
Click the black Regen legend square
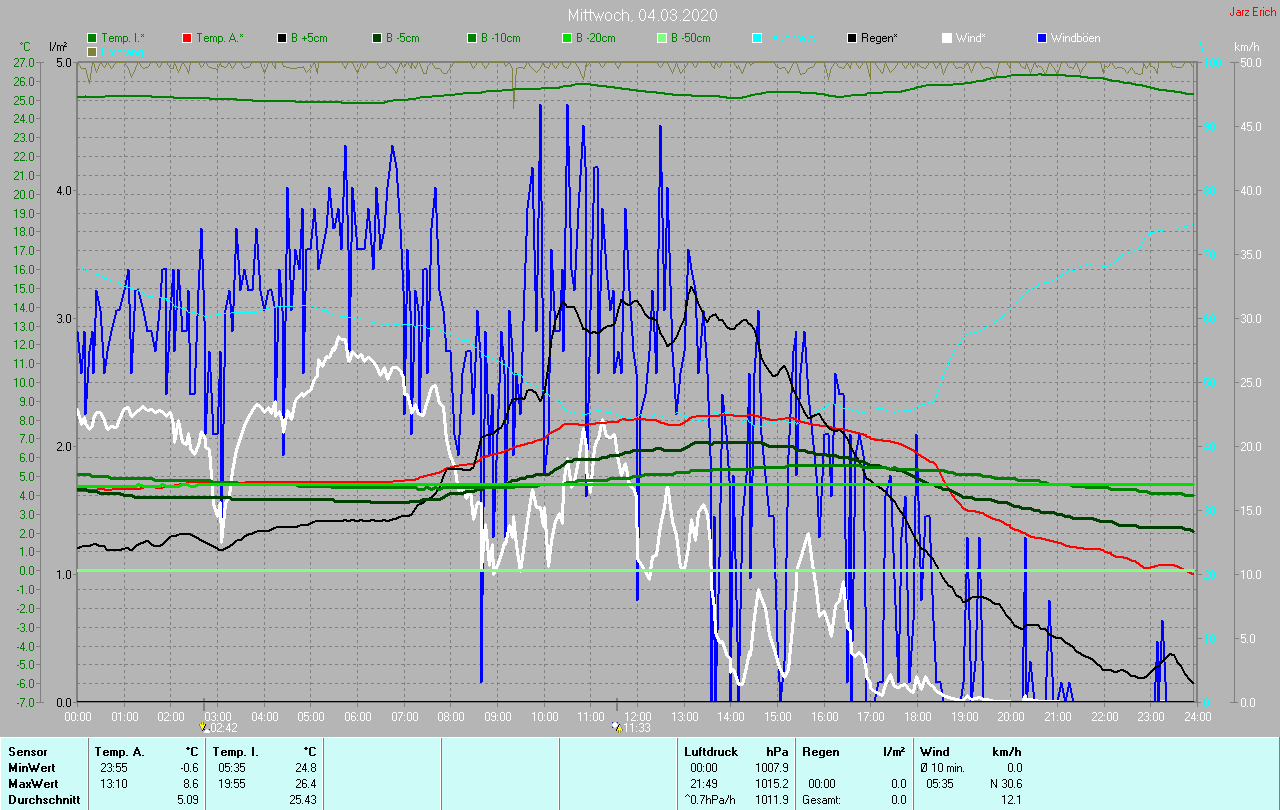click(852, 38)
